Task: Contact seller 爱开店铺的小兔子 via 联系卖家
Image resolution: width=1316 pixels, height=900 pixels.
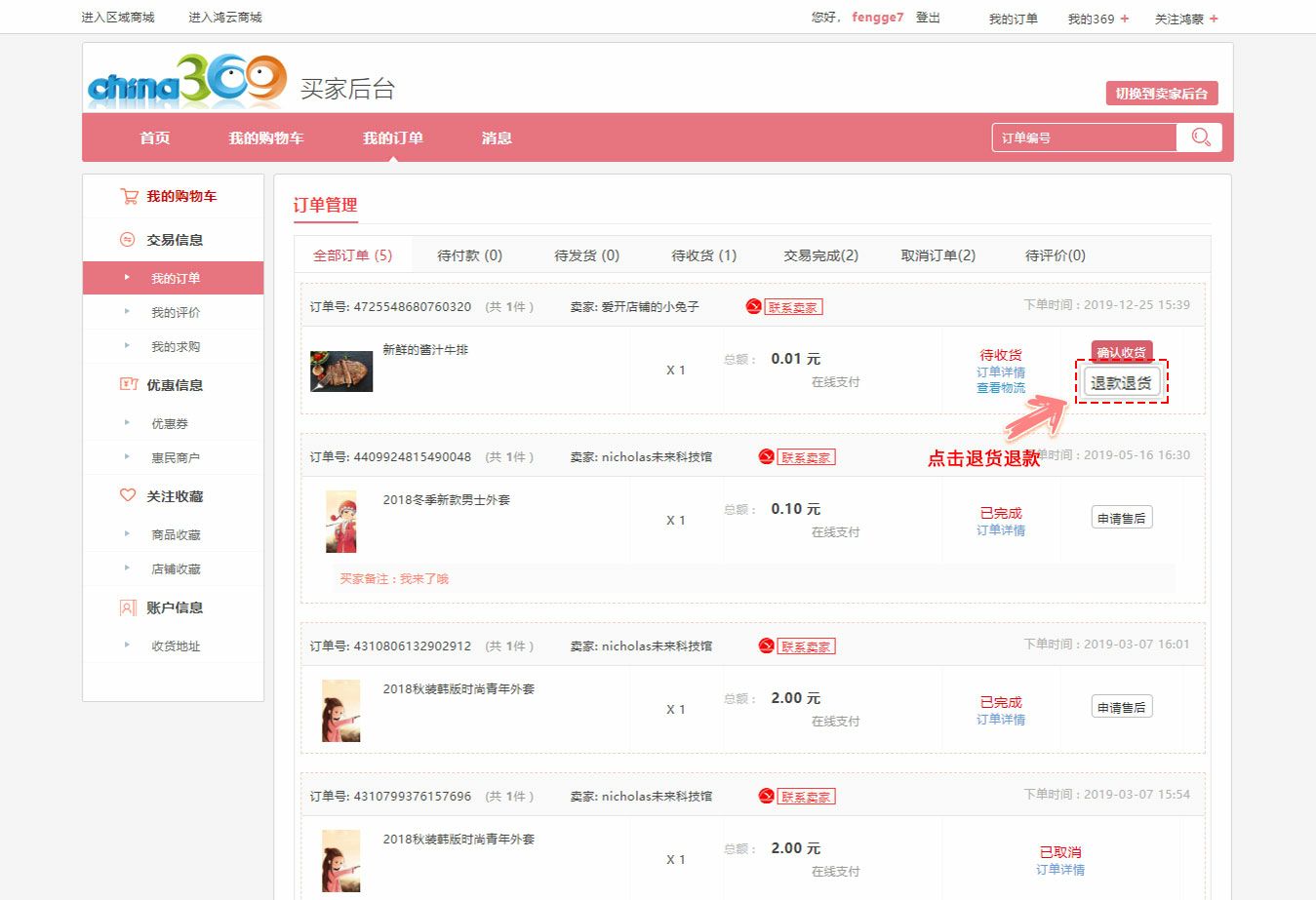Action: point(793,307)
